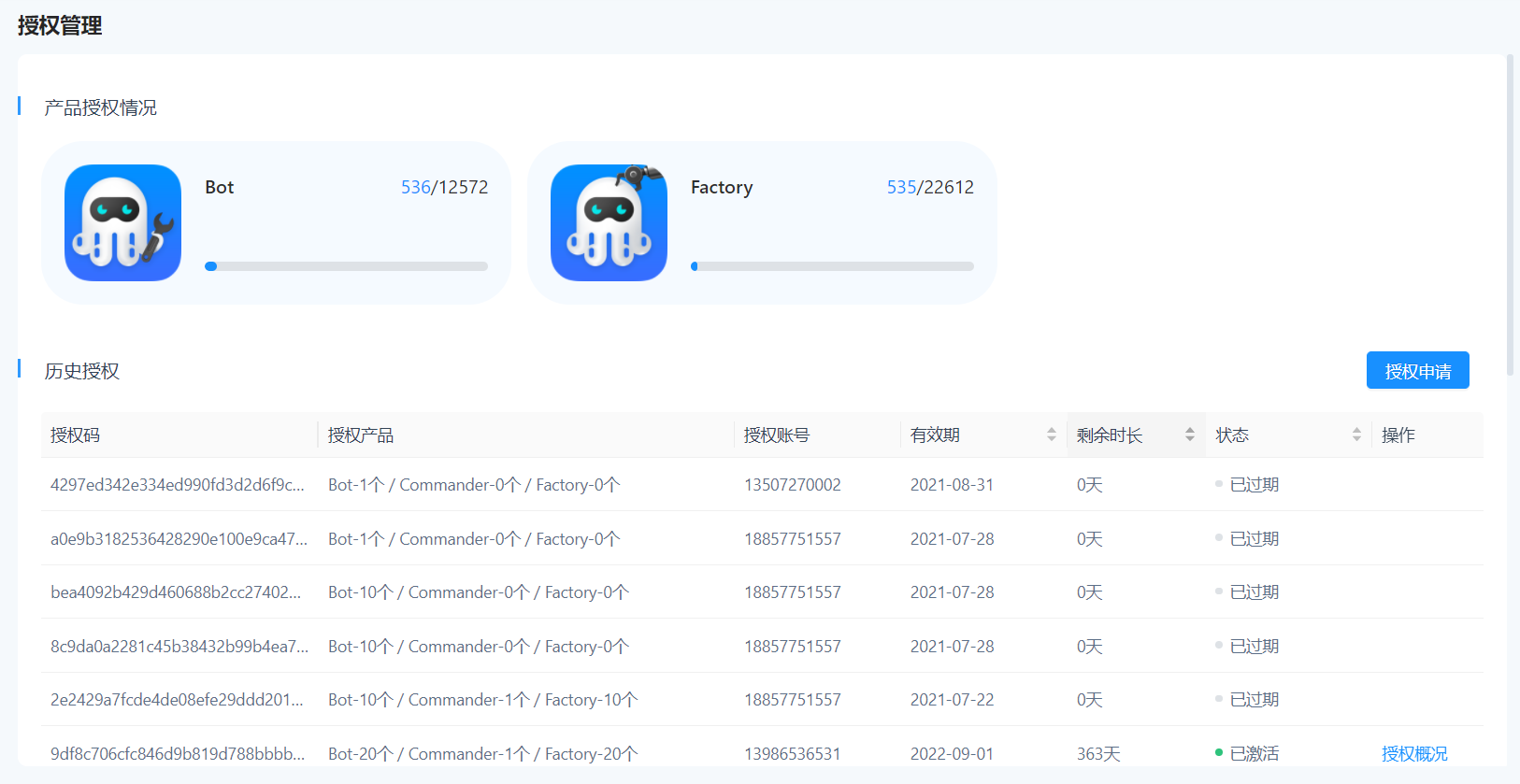Click the Factory 535/22612 usage count
Screen dimensions: 1520x784
point(930,187)
